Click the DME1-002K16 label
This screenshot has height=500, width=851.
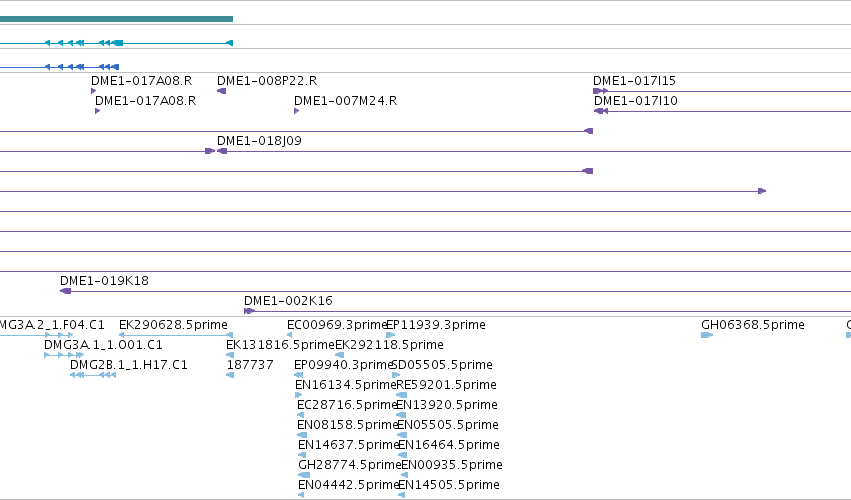click(288, 301)
